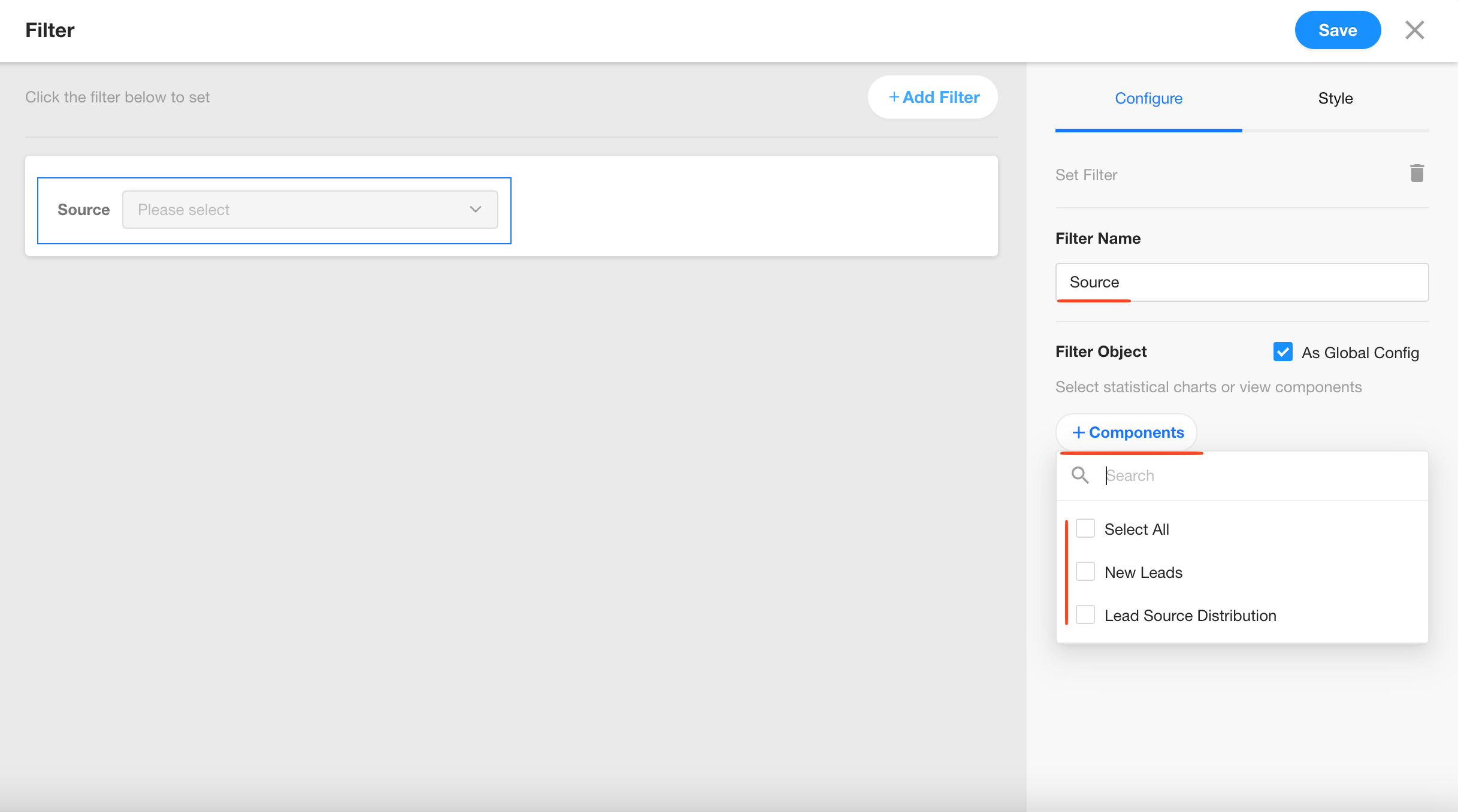The height and width of the screenshot is (812, 1458).
Task: Click the magnifier icon in component search
Action: [1080, 475]
